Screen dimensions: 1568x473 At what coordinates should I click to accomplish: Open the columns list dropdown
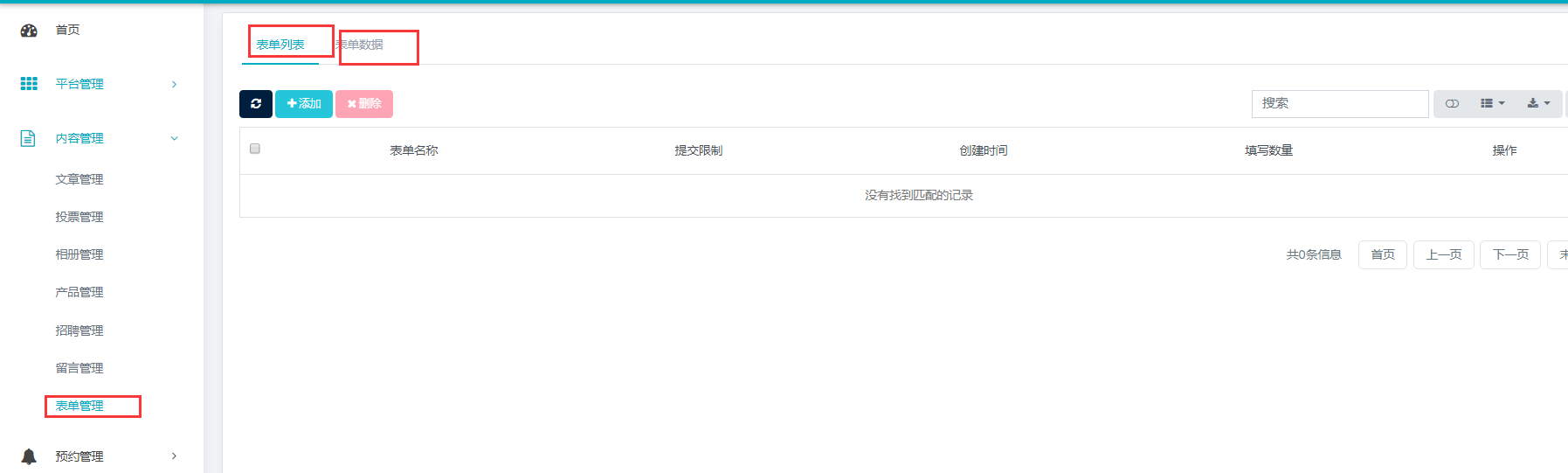[x=1492, y=104]
